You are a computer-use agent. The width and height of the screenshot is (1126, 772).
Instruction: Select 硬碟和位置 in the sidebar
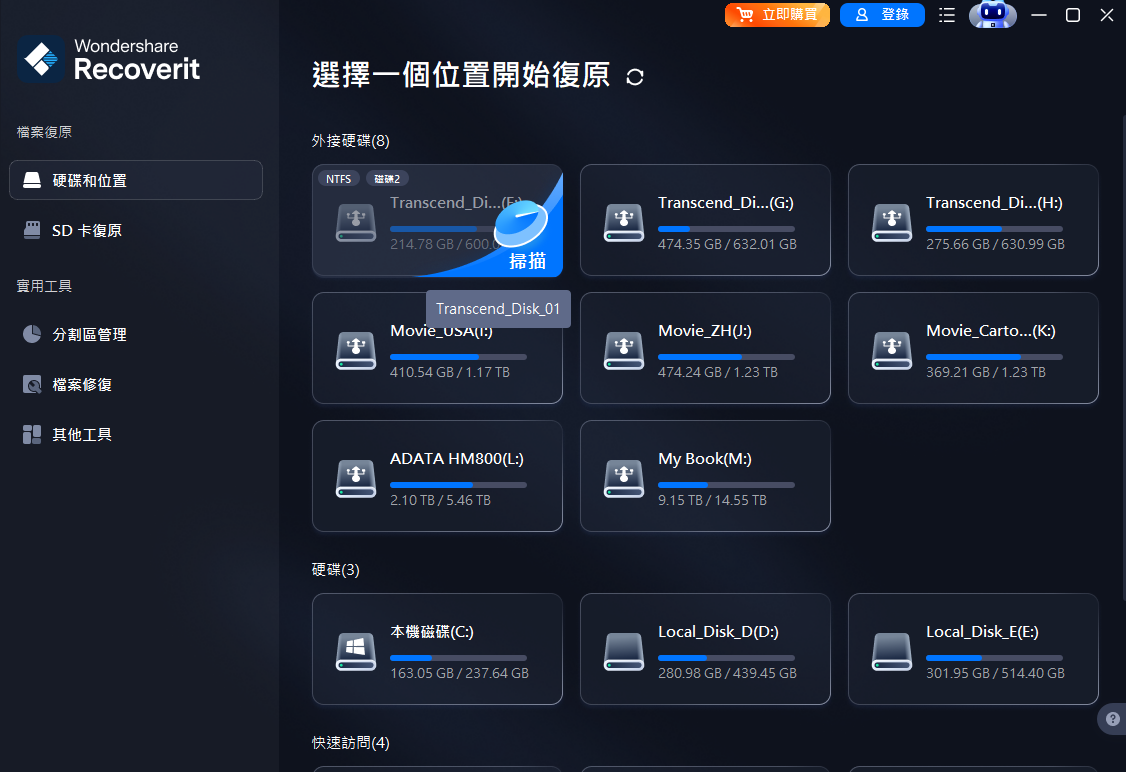point(136,180)
